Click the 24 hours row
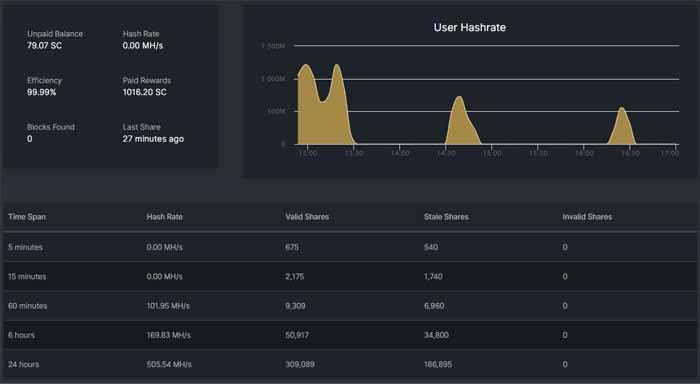 350,364
